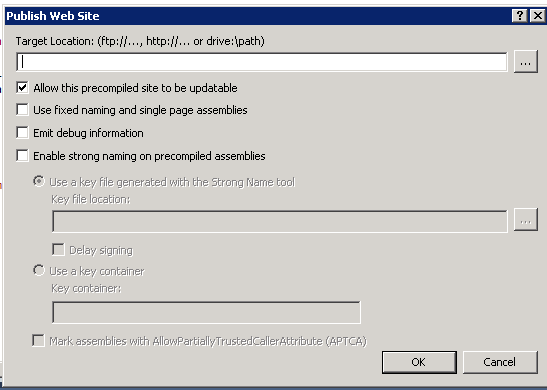Close the Publish Web Site dialog
The height and width of the screenshot is (390, 547).
(538, 16)
